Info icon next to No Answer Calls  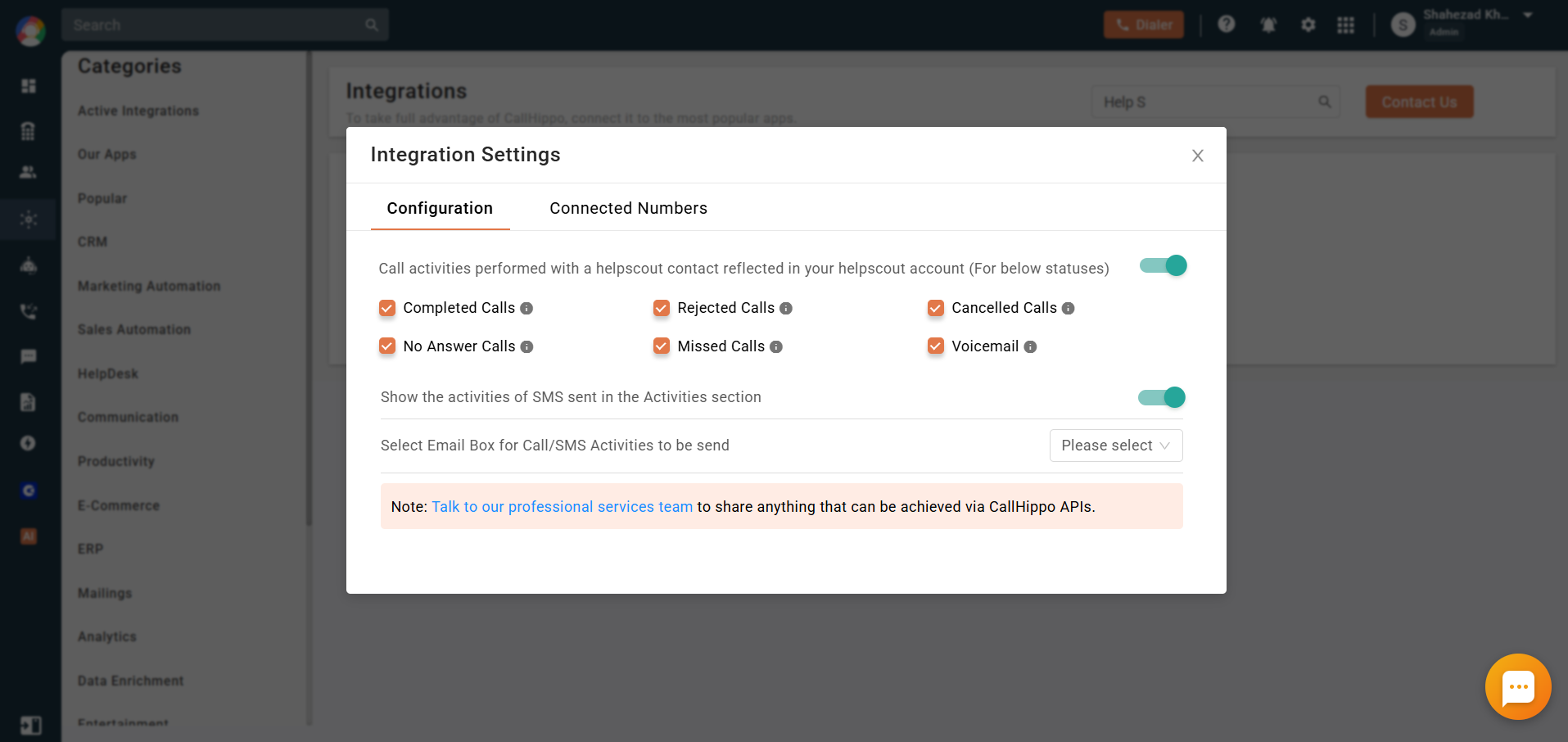click(x=526, y=347)
